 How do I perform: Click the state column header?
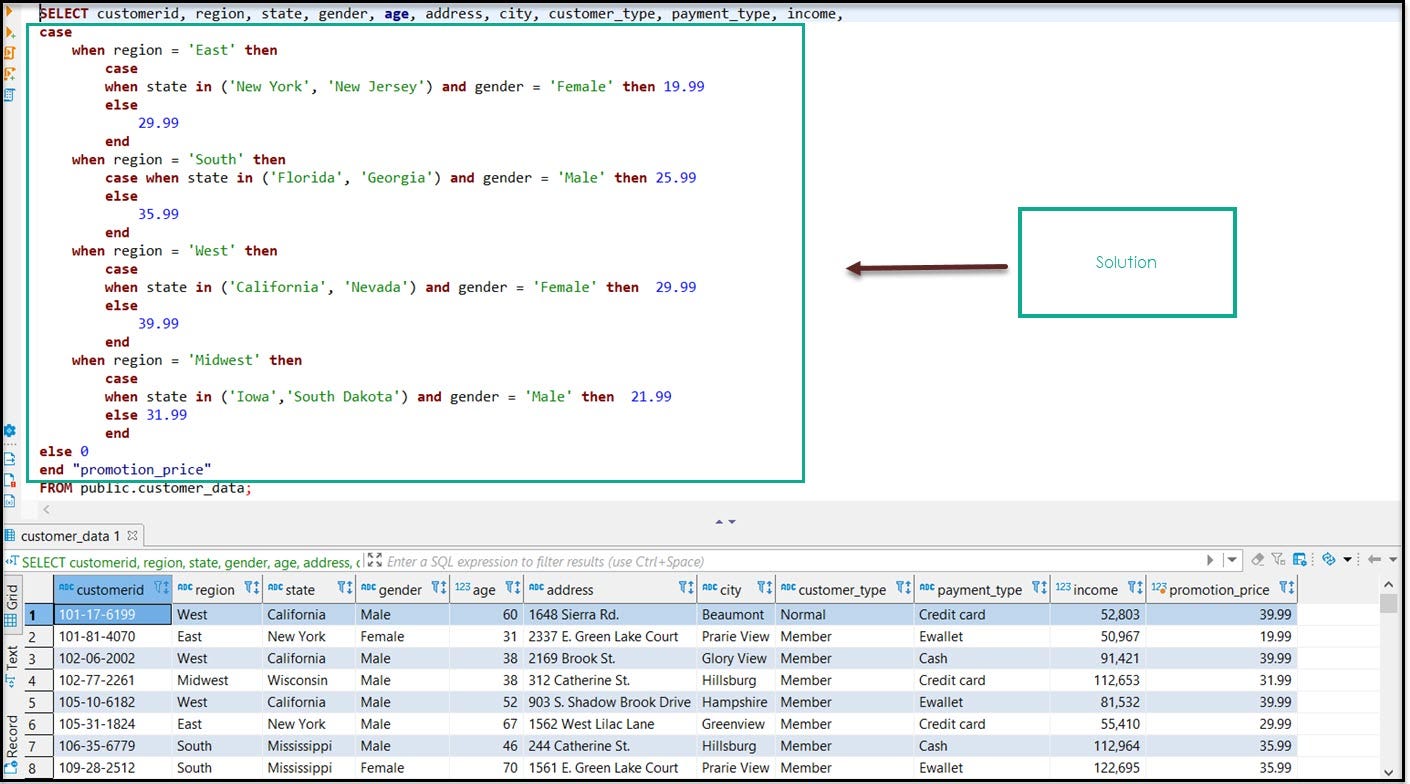[x=300, y=590]
